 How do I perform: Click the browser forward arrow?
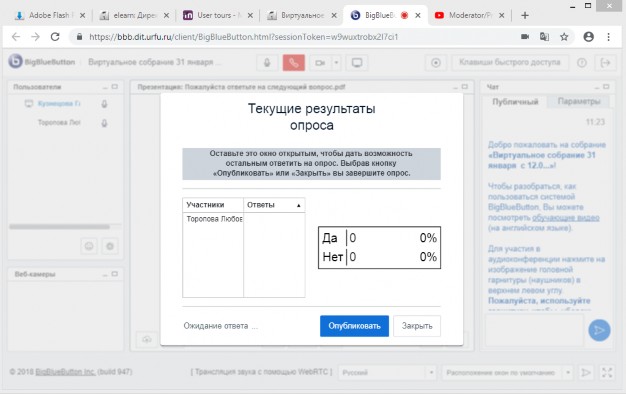point(36,37)
